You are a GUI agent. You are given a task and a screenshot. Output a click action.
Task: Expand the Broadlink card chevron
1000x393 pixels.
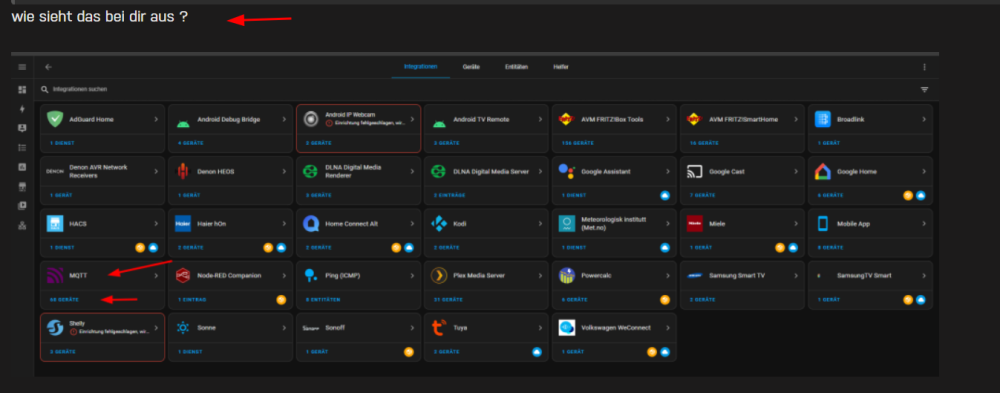[x=924, y=119]
